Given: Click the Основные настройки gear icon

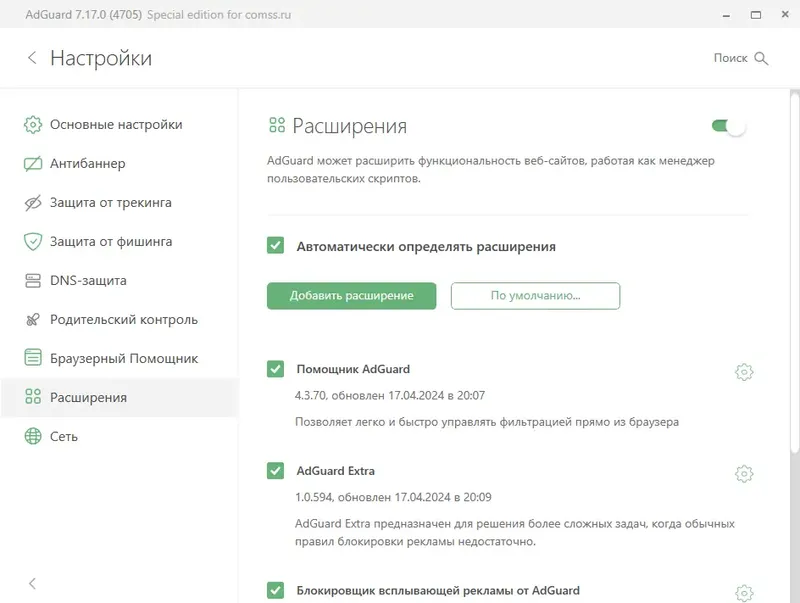Looking at the screenshot, I should [33, 125].
